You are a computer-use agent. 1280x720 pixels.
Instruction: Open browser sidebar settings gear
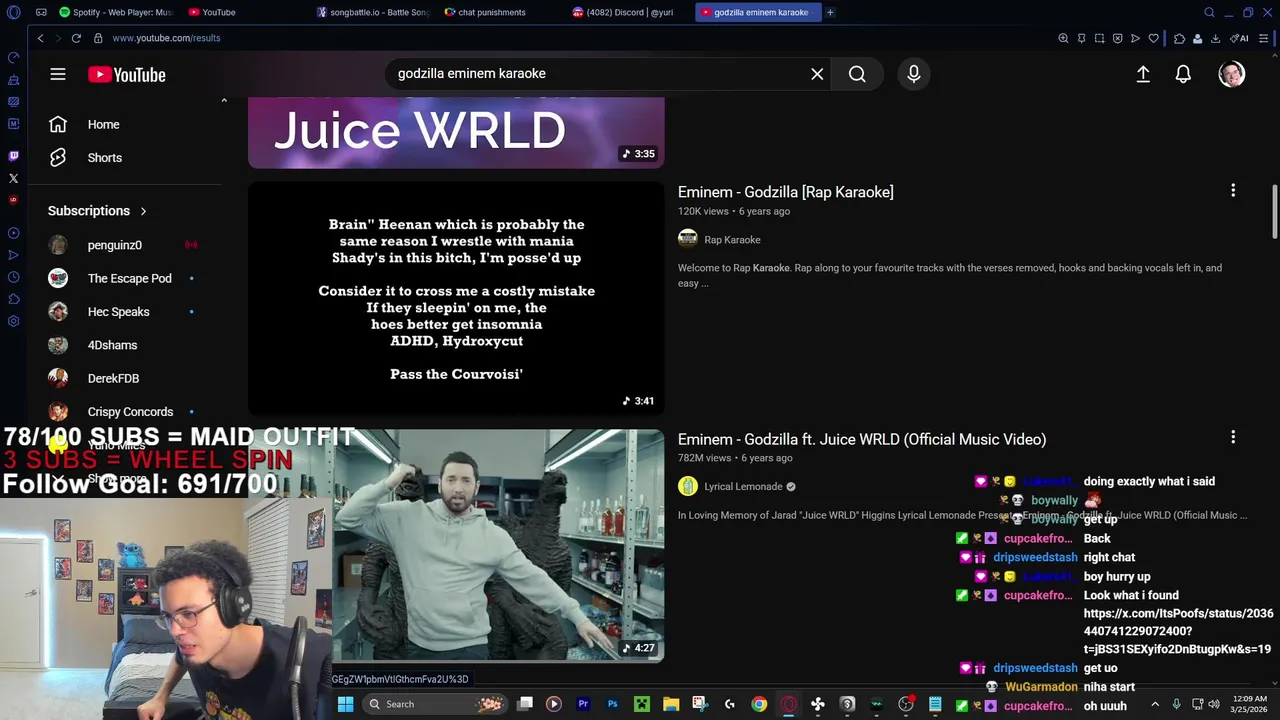(13, 321)
